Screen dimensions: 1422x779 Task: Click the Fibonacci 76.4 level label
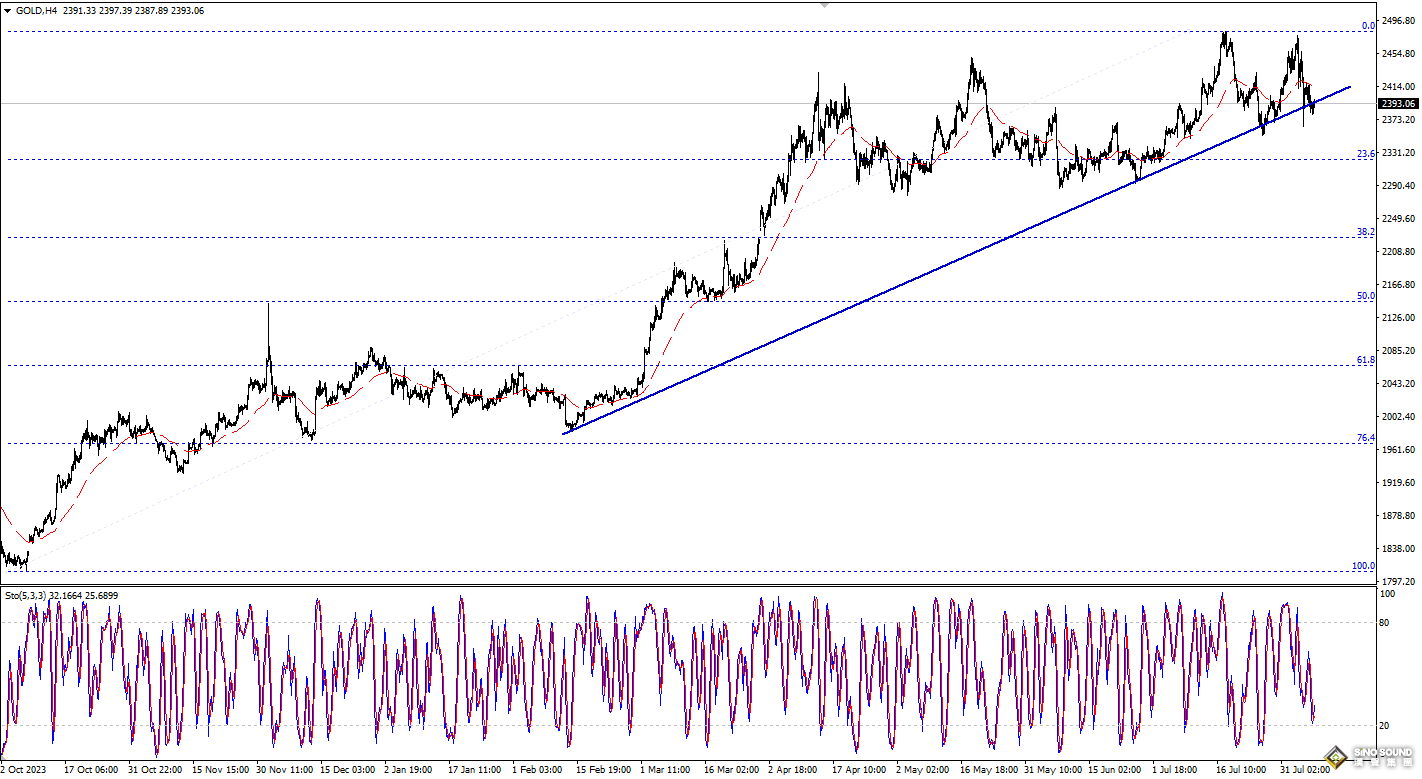coord(1365,438)
